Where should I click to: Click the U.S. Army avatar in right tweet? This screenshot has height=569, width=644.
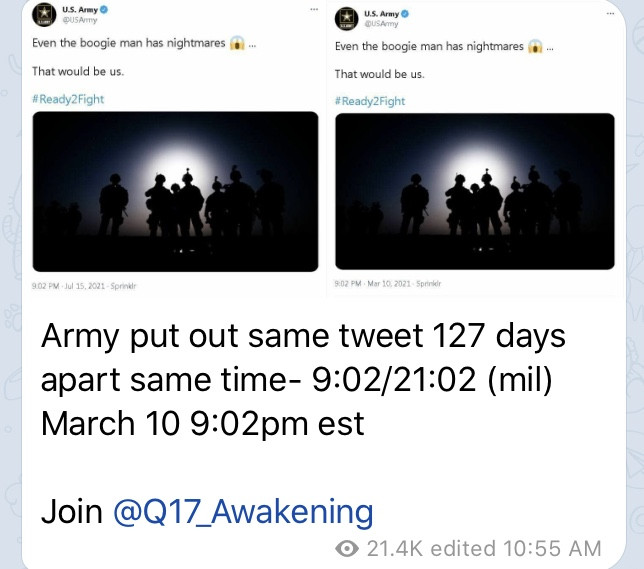point(346,18)
